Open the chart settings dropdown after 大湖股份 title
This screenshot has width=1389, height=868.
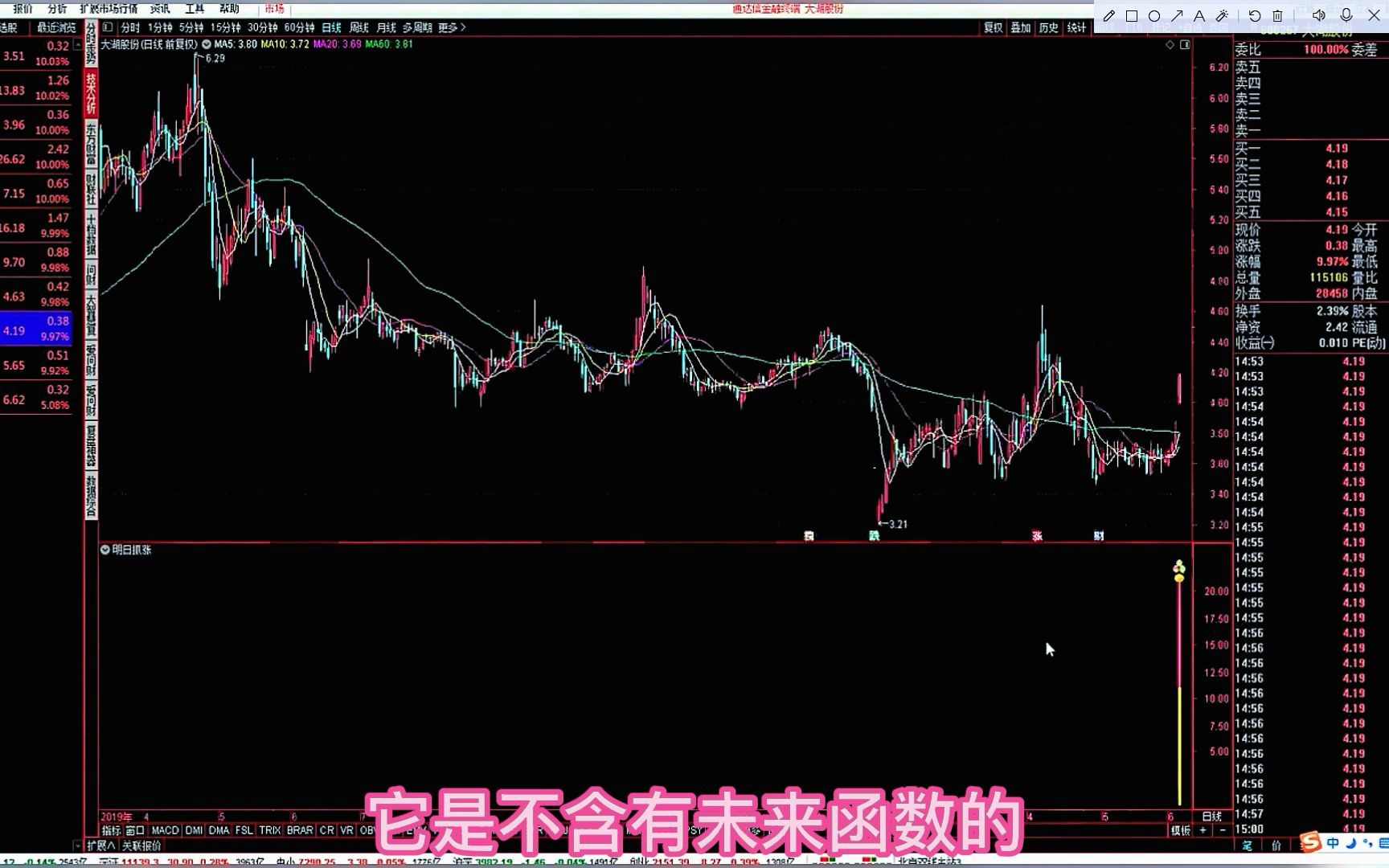(207, 44)
